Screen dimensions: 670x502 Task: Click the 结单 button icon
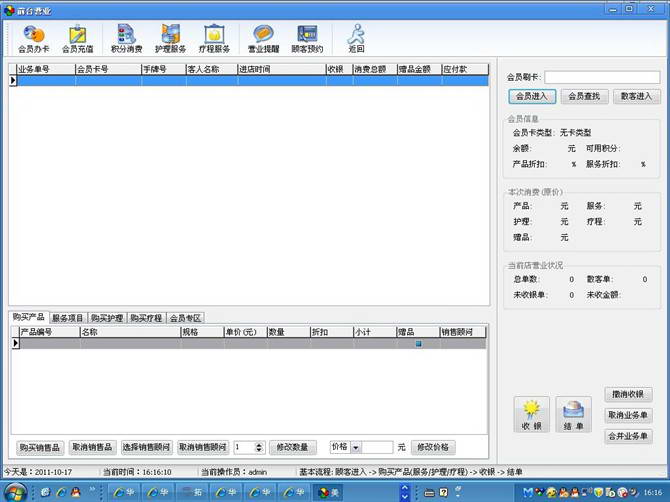573,414
